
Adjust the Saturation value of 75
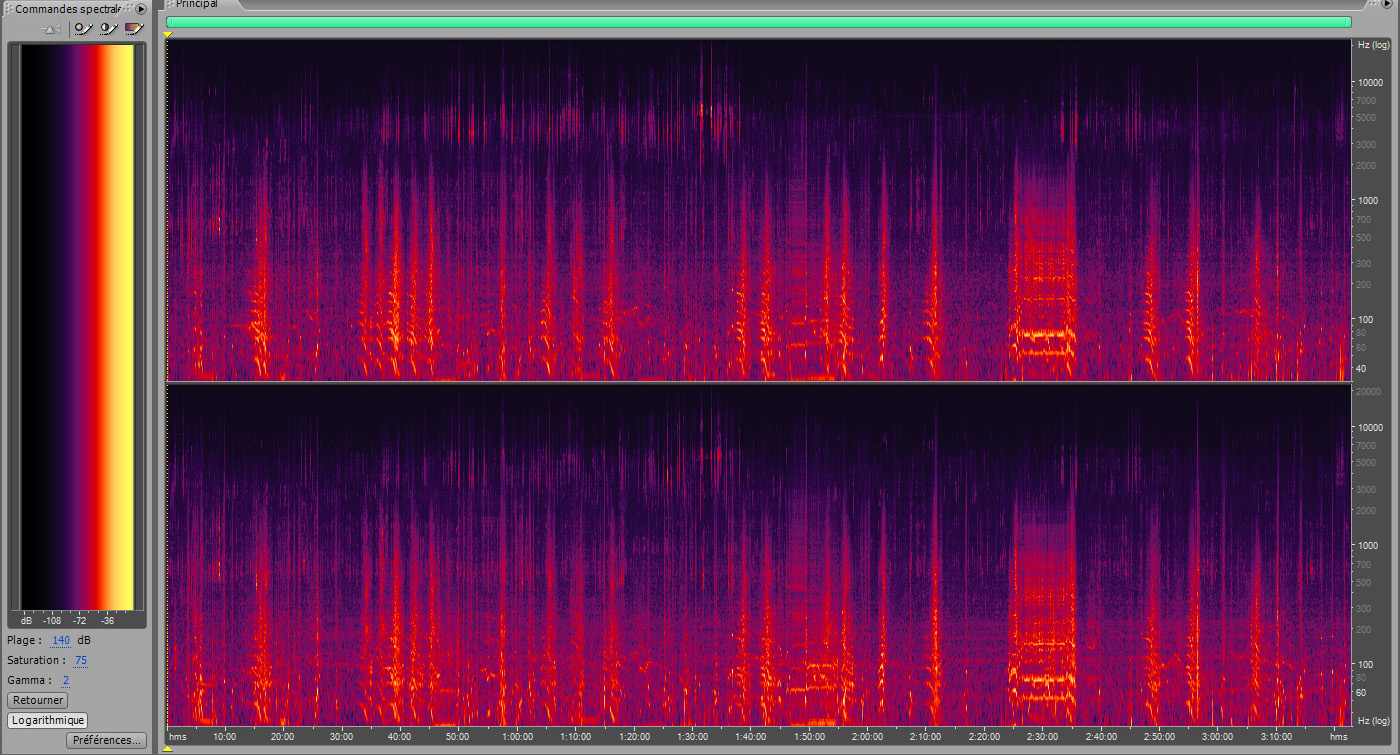pyautogui.click(x=81, y=660)
